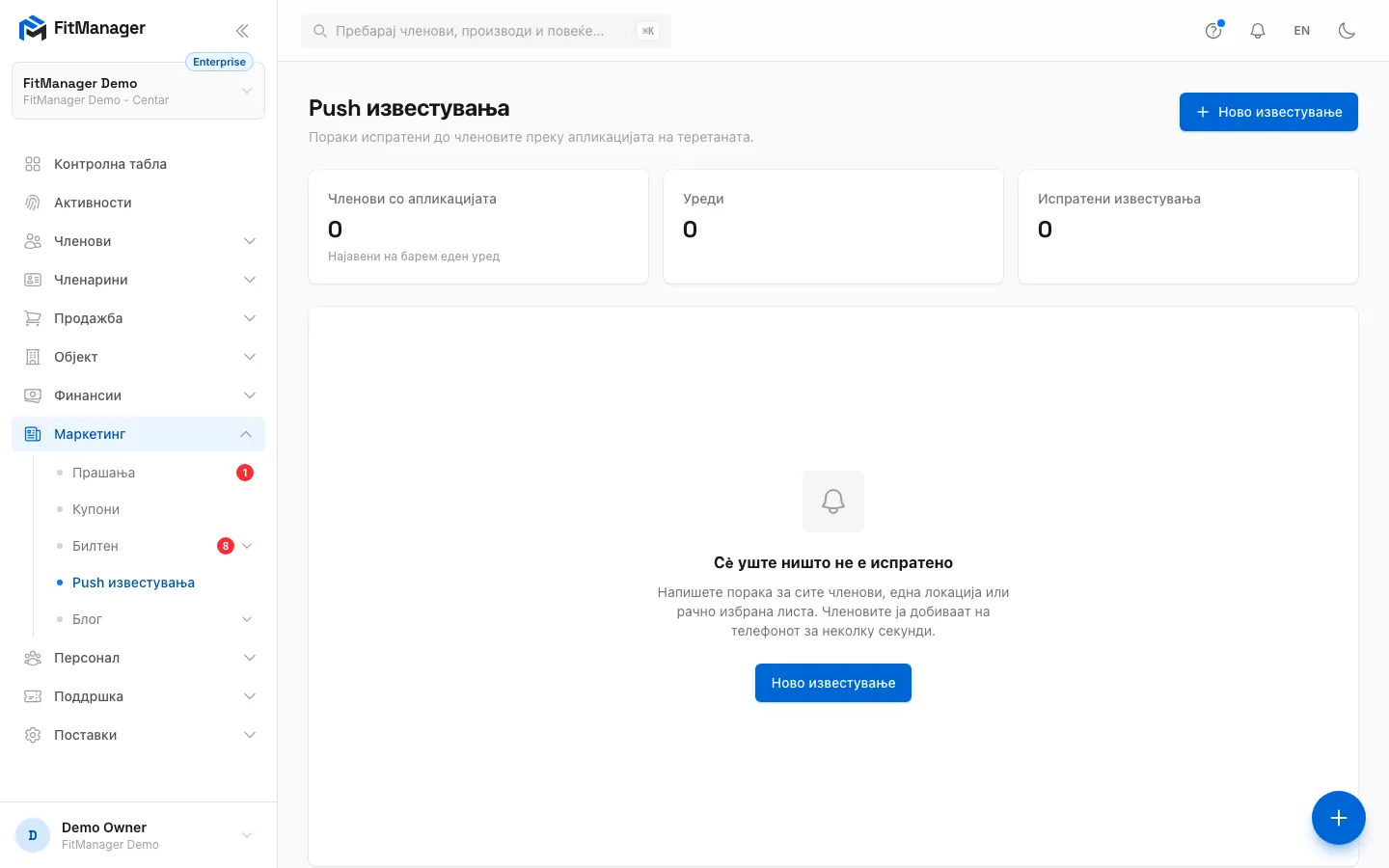Expand the Членарини menu chevron

[x=250, y=280]
